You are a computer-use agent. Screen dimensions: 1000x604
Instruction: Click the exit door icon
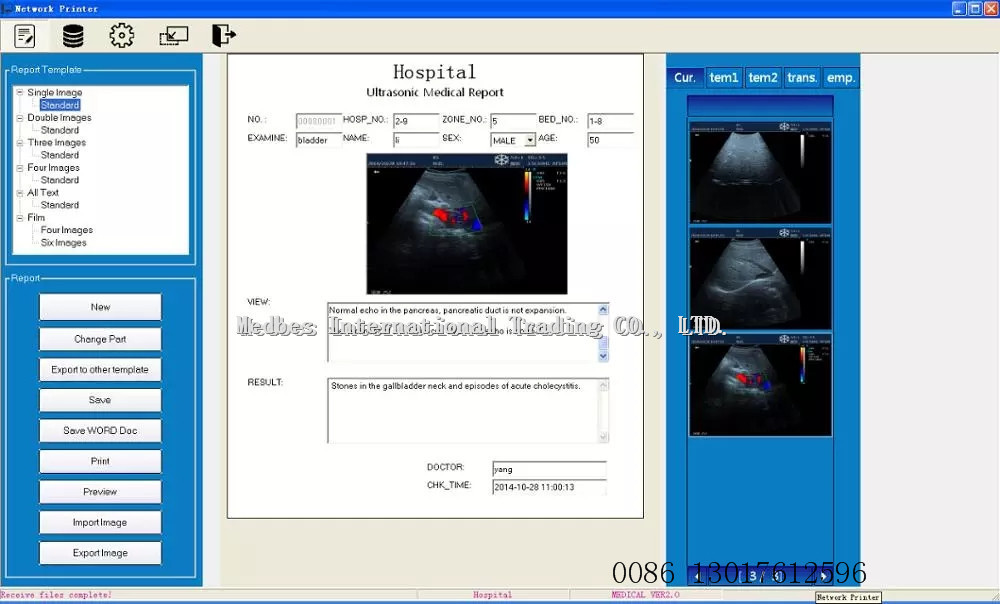(223, 36)
